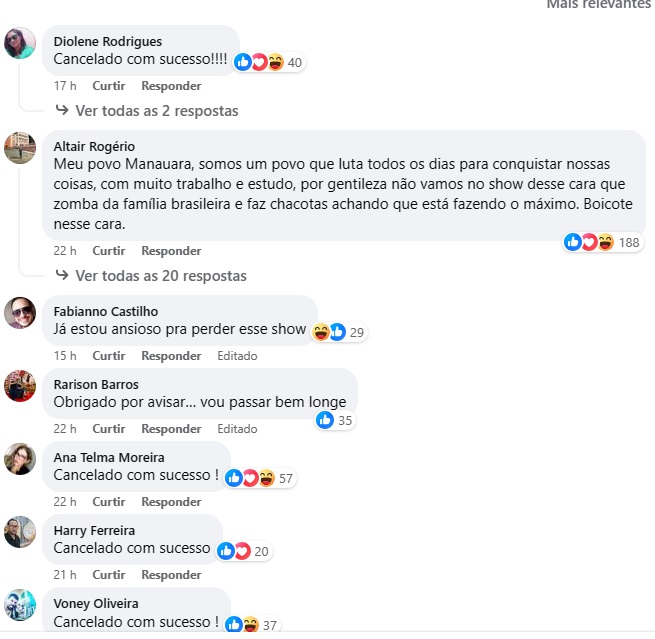Click Fabianno Castilho's avatar thumbnail
Viewport: 655px width, 639px height.
(x=20, y=313)
